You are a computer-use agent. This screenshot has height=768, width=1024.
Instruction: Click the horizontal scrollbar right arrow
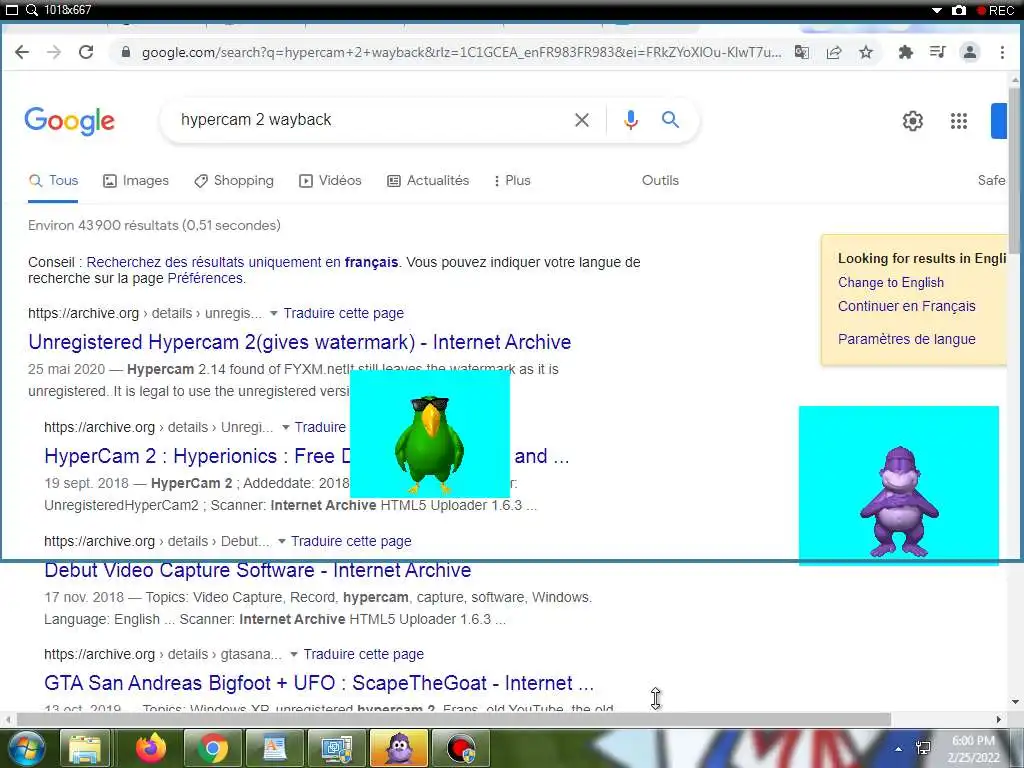tap(999, 719)
